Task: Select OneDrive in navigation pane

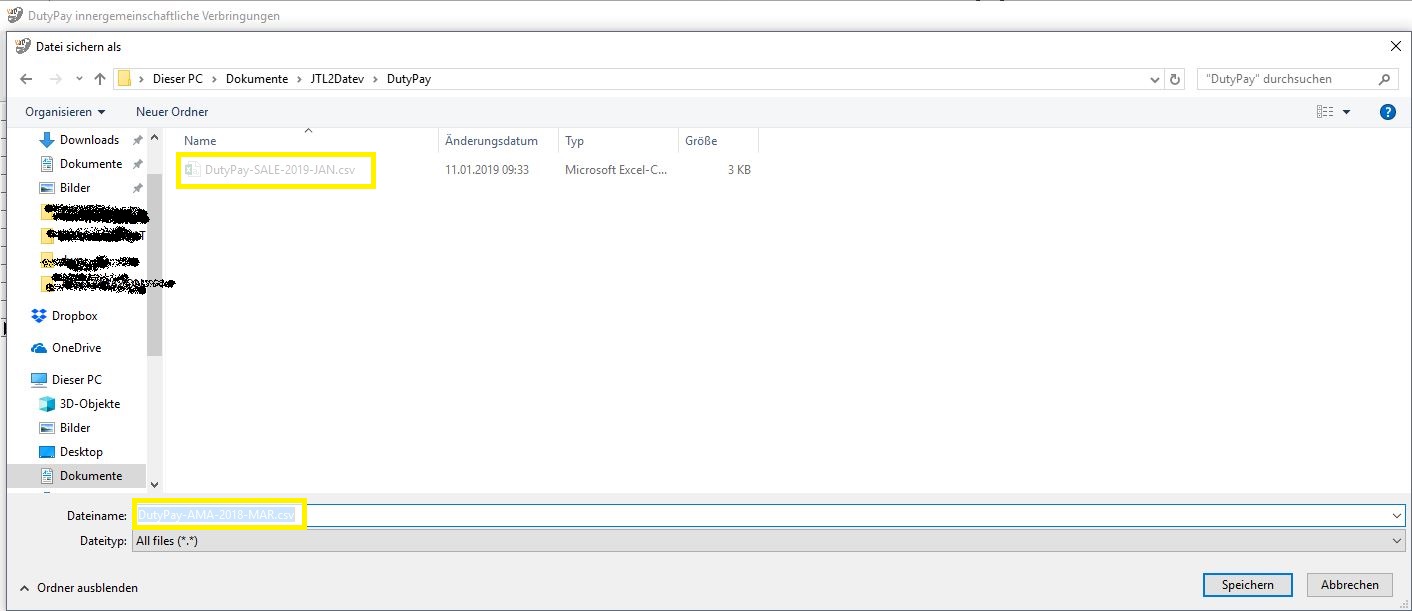Action: pos(75,348)
